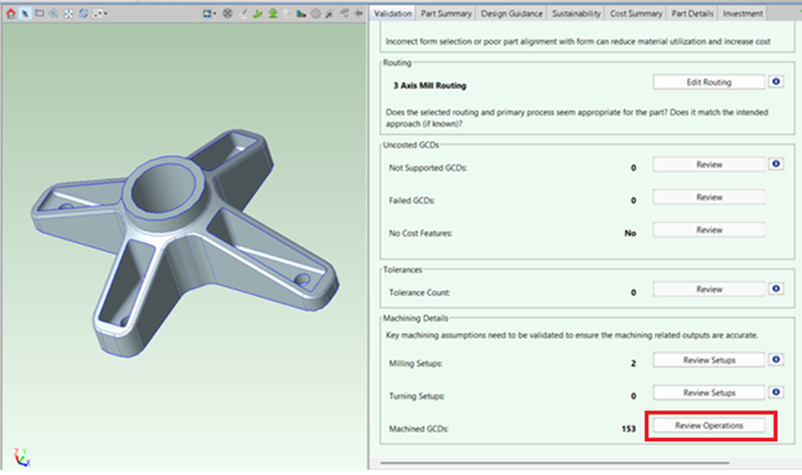Click Review Setups for Milling Setups
This screenshot has width=802, height=475.
tap(708, 360)
